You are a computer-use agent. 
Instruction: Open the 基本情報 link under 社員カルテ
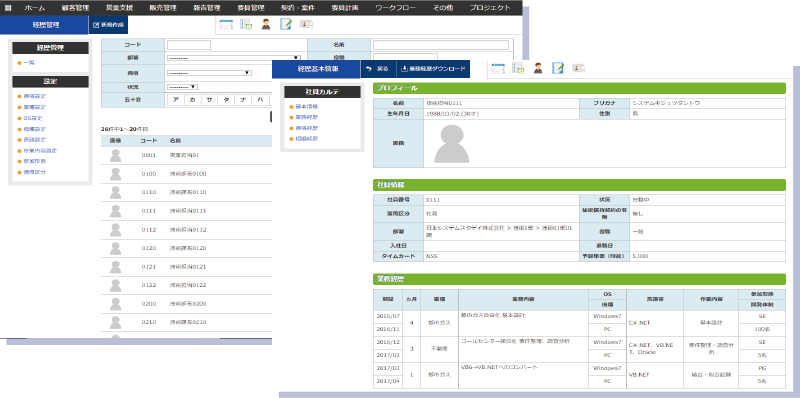[307, 107]
